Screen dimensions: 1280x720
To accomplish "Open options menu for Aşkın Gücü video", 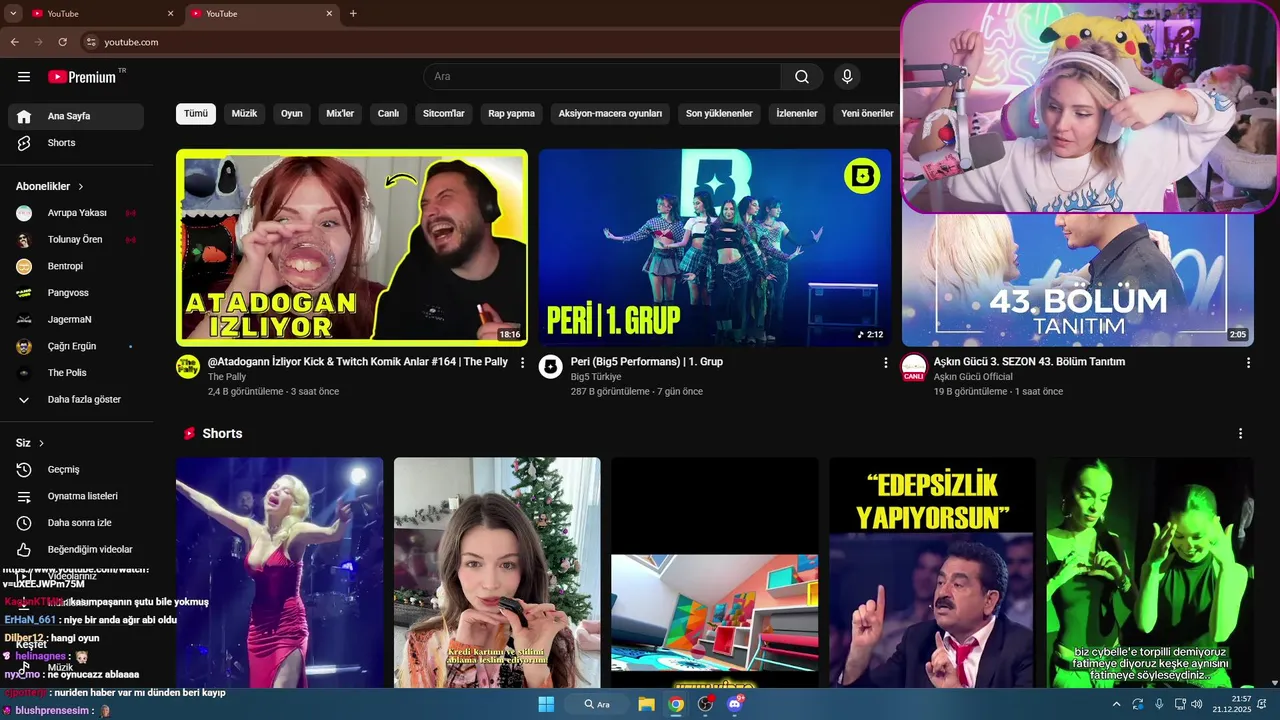I will 1248,363.
